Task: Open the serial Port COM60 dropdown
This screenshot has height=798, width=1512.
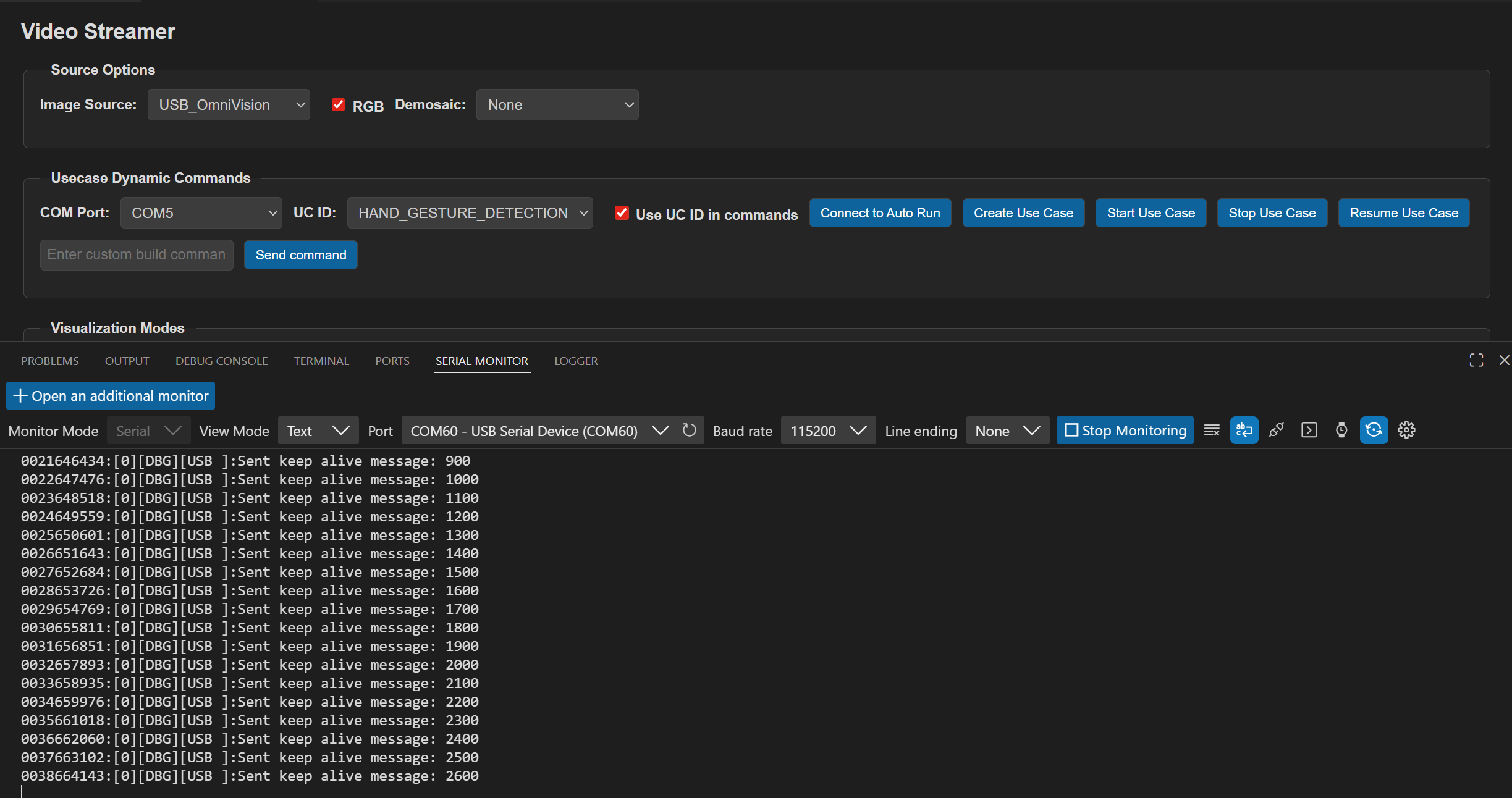Action: 539,430
